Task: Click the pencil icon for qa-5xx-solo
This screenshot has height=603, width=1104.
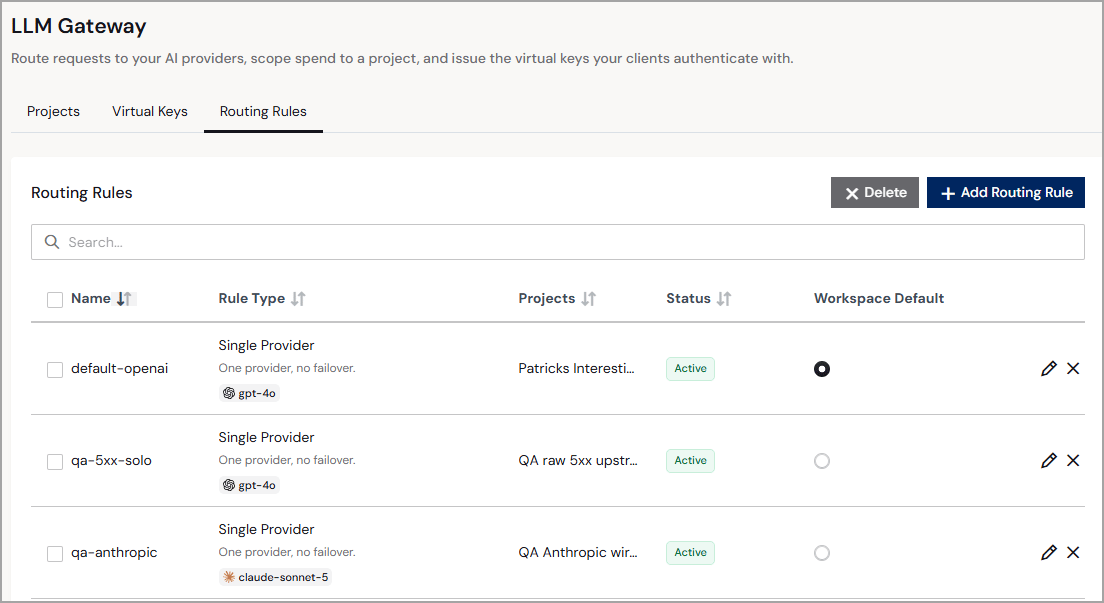Action: [1048, 461]
